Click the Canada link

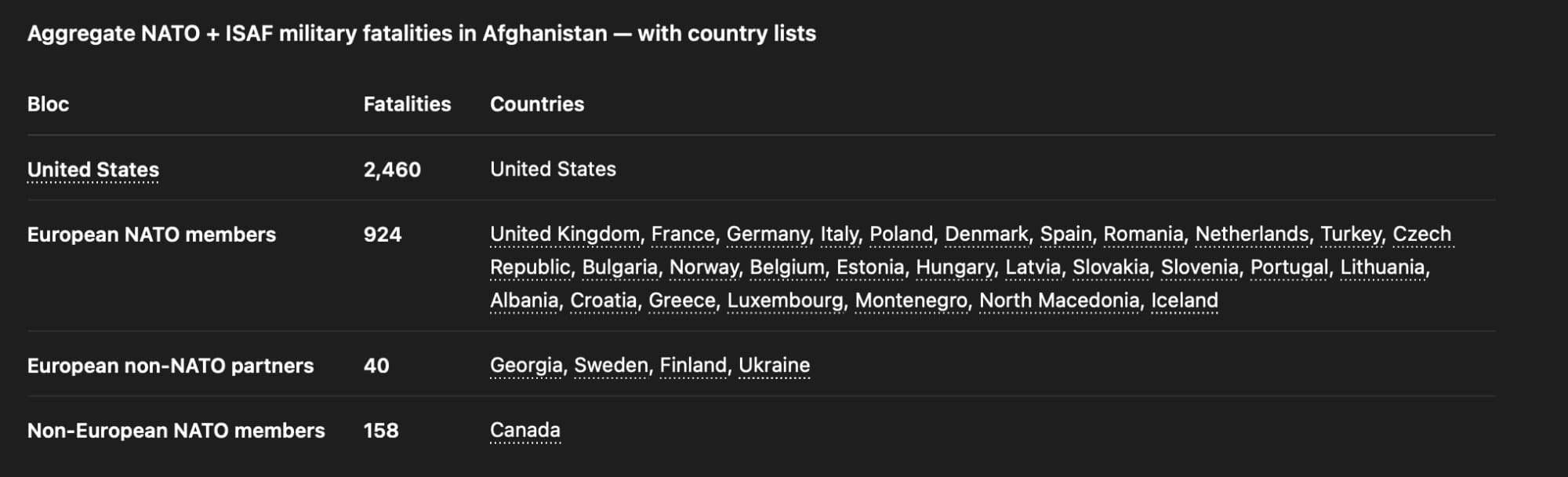(524, 430)
